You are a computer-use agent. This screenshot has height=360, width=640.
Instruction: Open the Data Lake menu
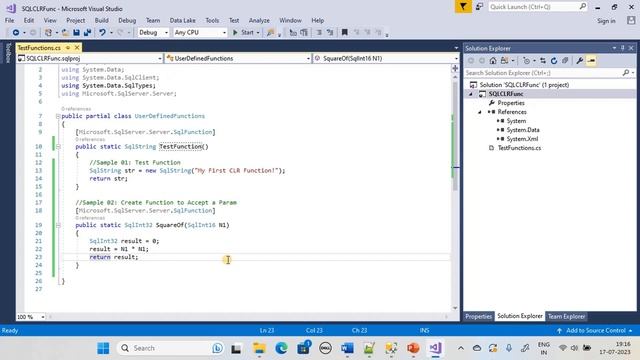point(182,20)
